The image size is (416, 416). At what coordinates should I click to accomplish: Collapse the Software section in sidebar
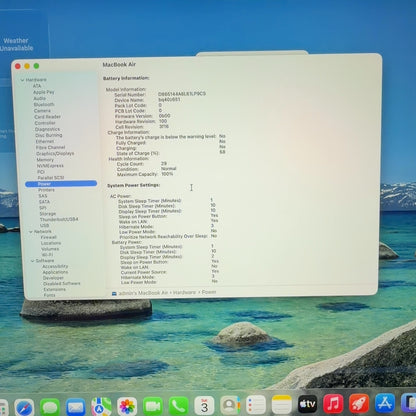[x=33, y=261]
